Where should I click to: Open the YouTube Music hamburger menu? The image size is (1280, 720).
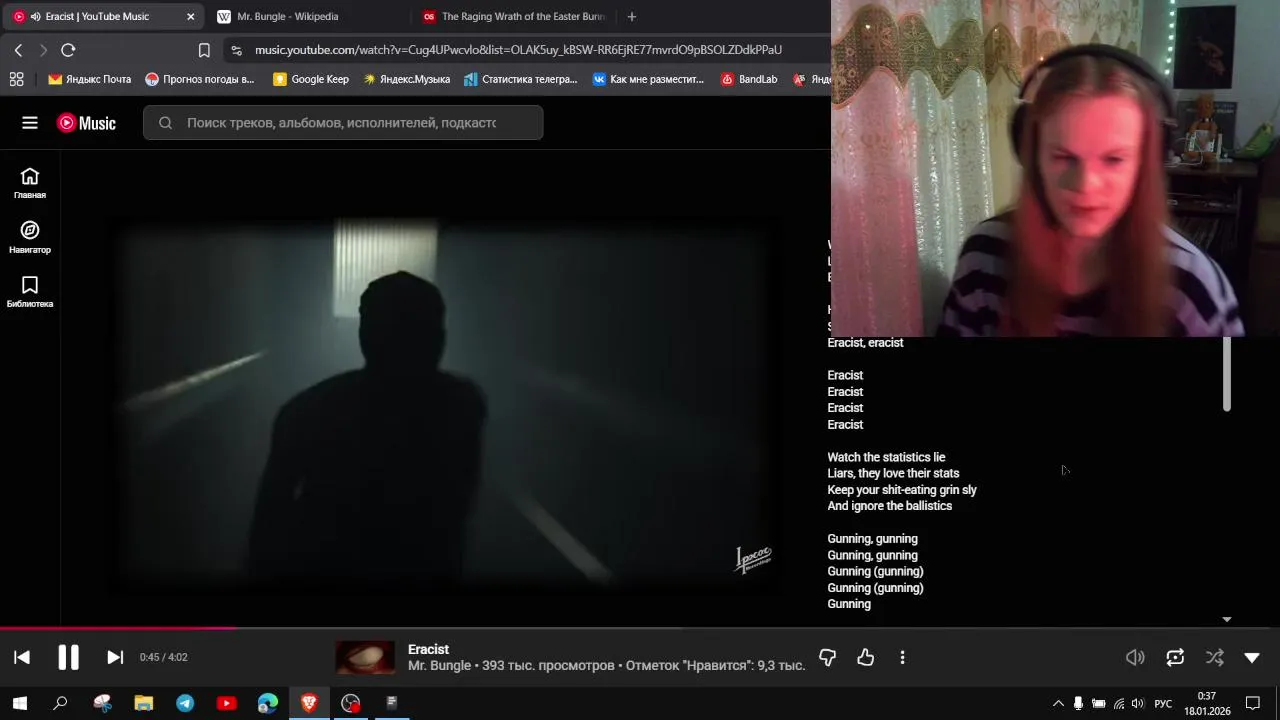pos(30,123)
